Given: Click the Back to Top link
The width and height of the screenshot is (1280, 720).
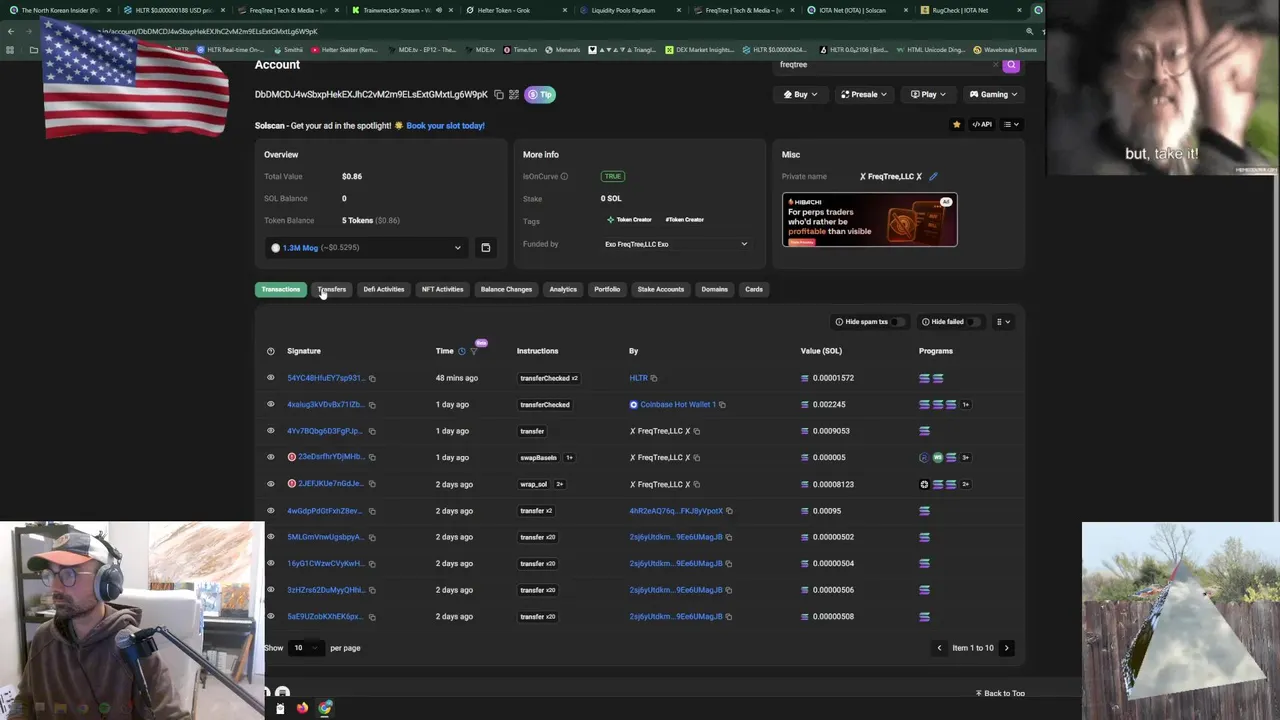Looking at the screenshot, I should tap(1000, 693).
